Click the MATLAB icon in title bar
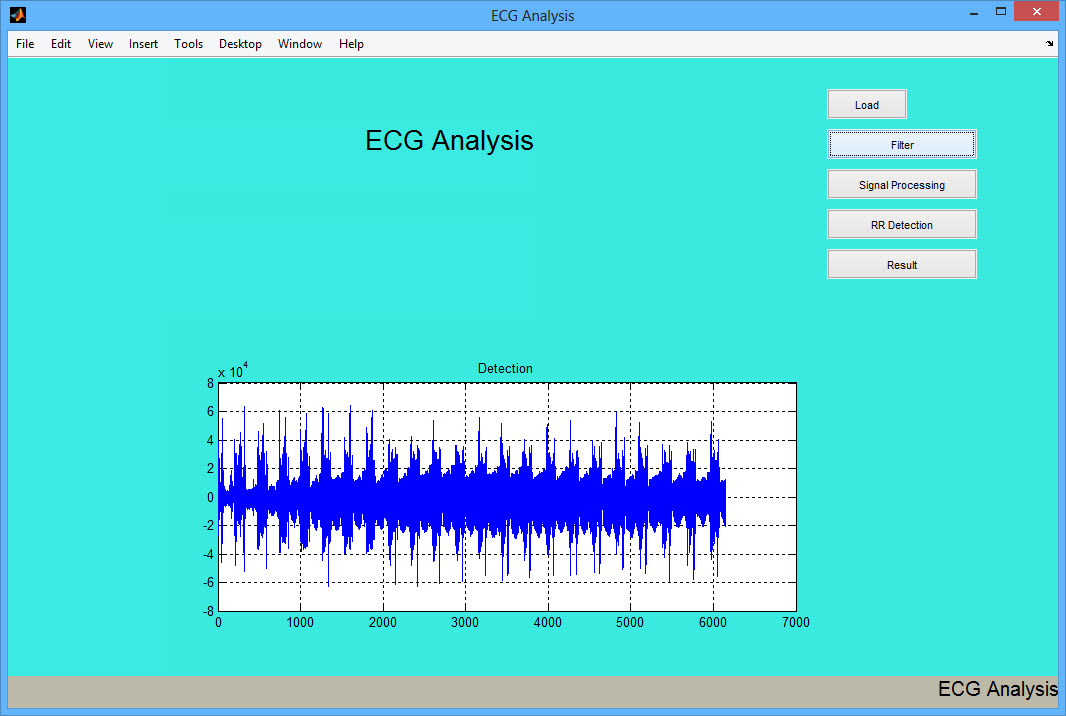Image resolution: width=1066 pixels, height=716 pixels. pyautogui.click(x=18, y=14)
